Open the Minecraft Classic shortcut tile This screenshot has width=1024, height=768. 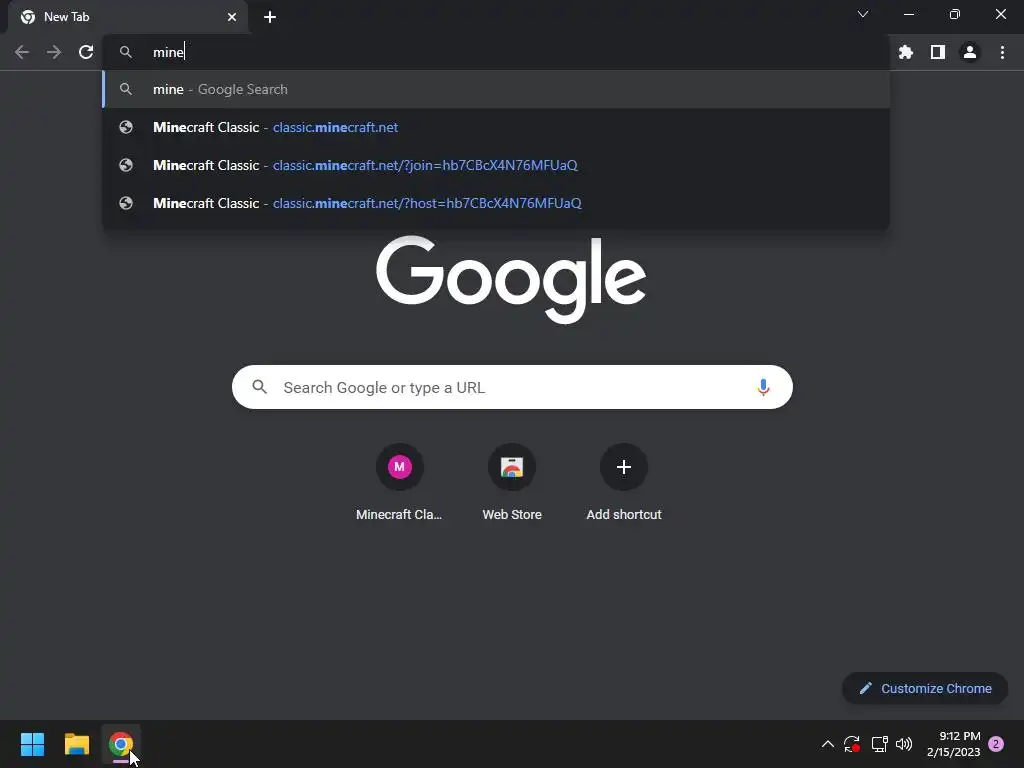click(x=399, y=483)
